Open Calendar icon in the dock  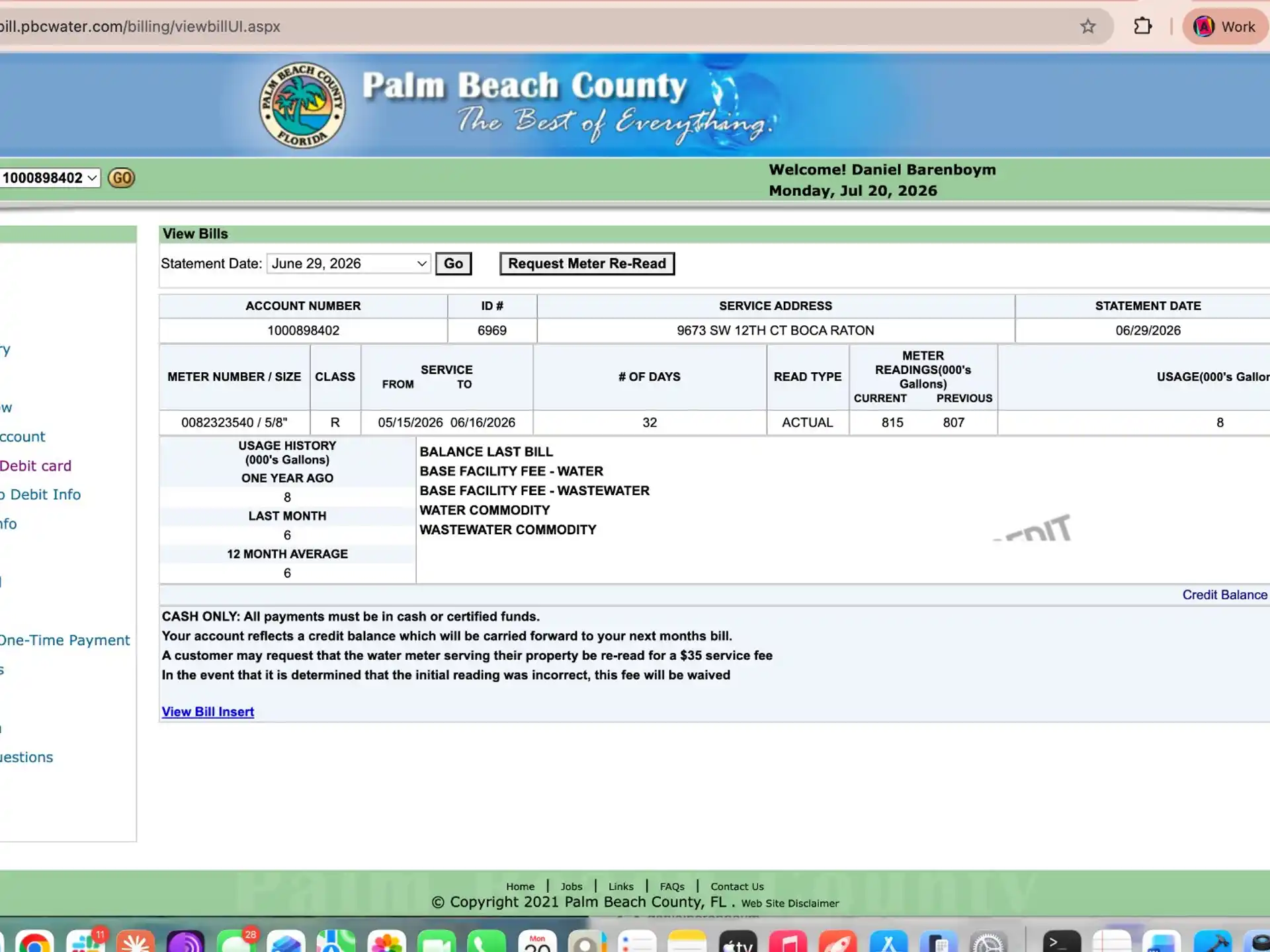537,941
